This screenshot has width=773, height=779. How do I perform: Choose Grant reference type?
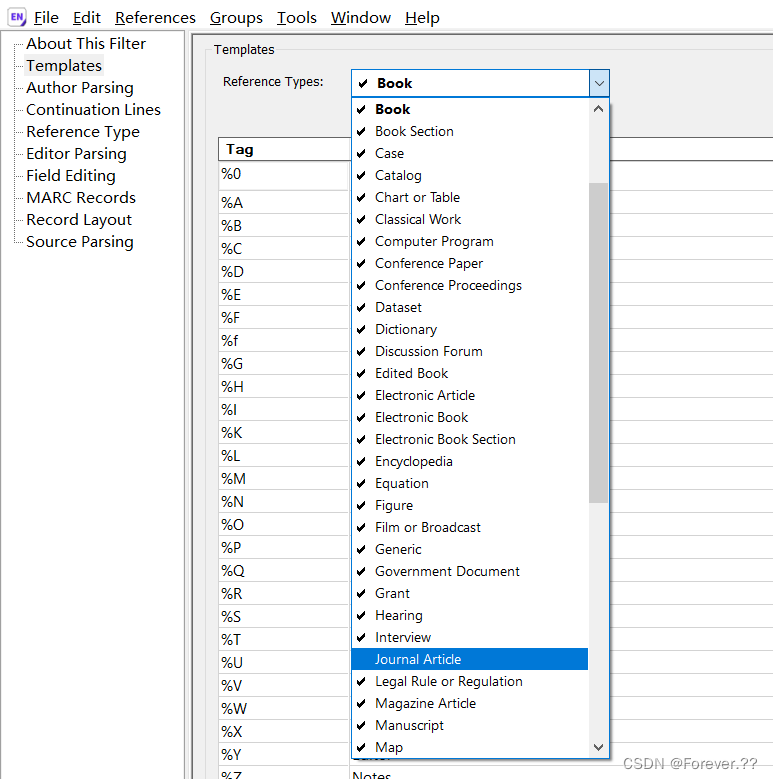[x=469, y=594]
